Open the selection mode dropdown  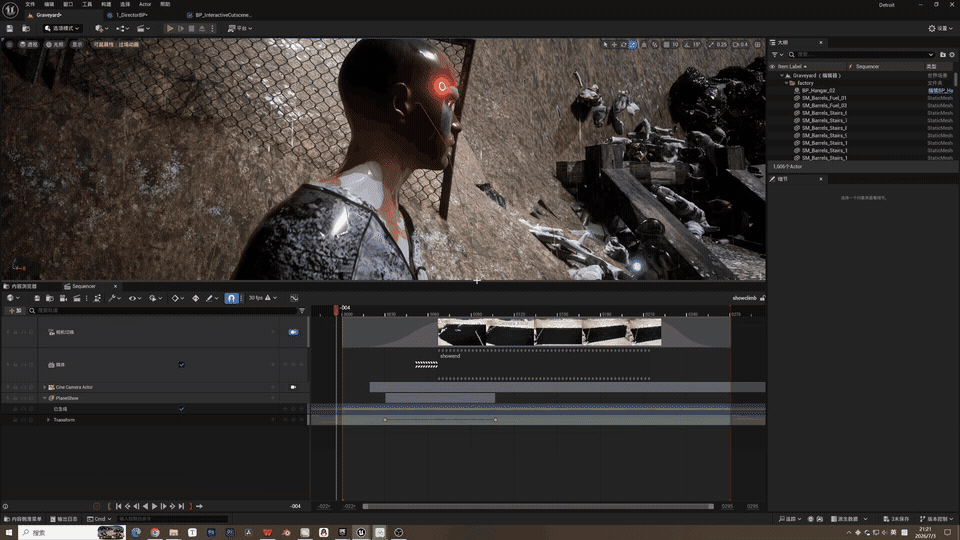tap(62, 28)
